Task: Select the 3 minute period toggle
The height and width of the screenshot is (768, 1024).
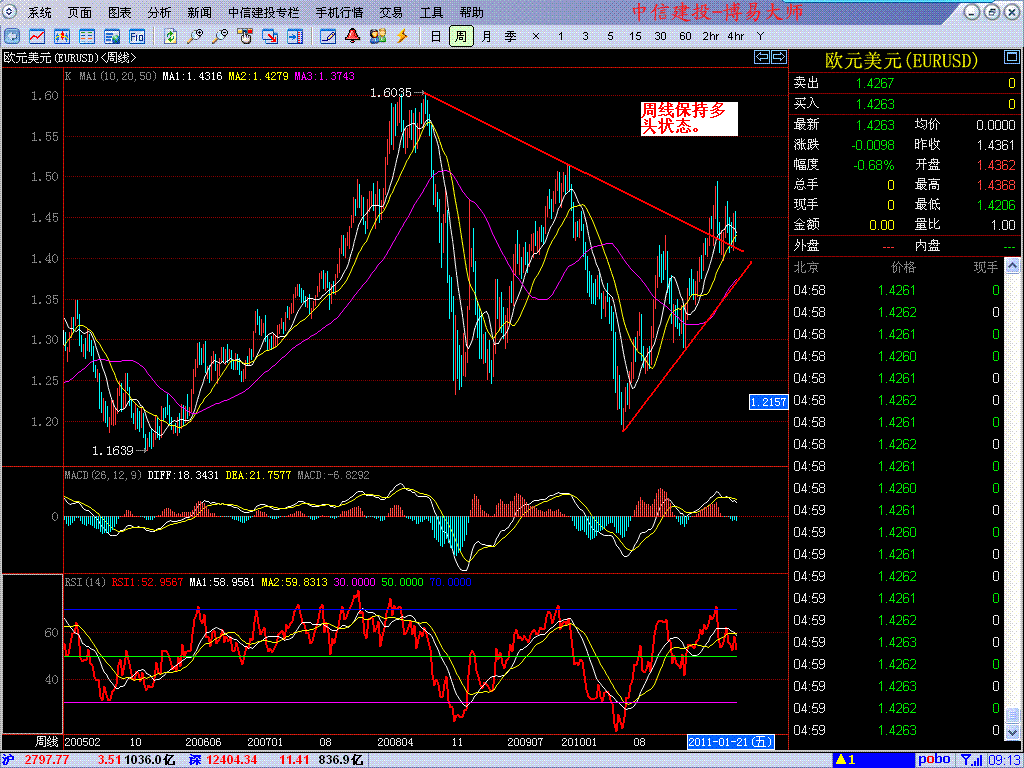Action: pos(585,36)
